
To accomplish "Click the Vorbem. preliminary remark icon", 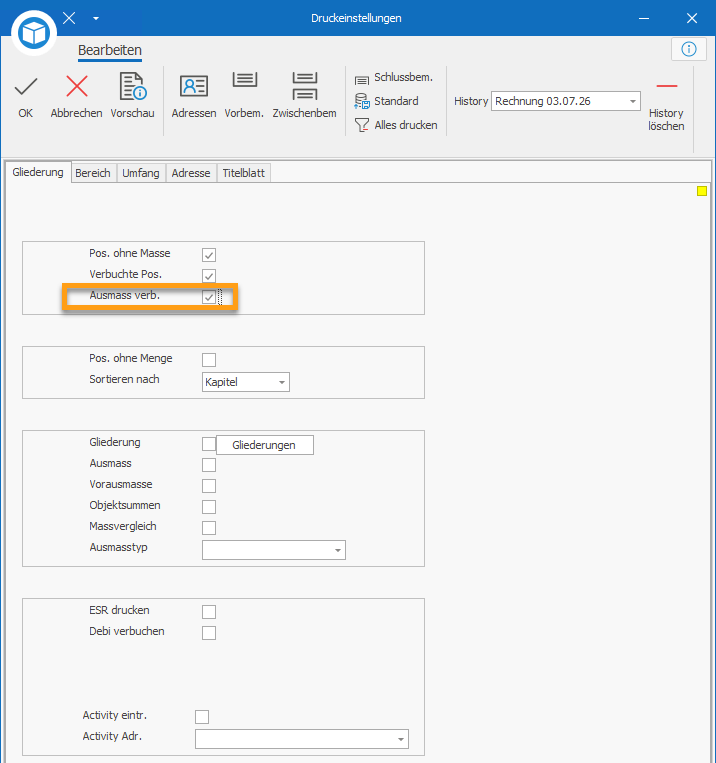I will [x=244, y=79].
